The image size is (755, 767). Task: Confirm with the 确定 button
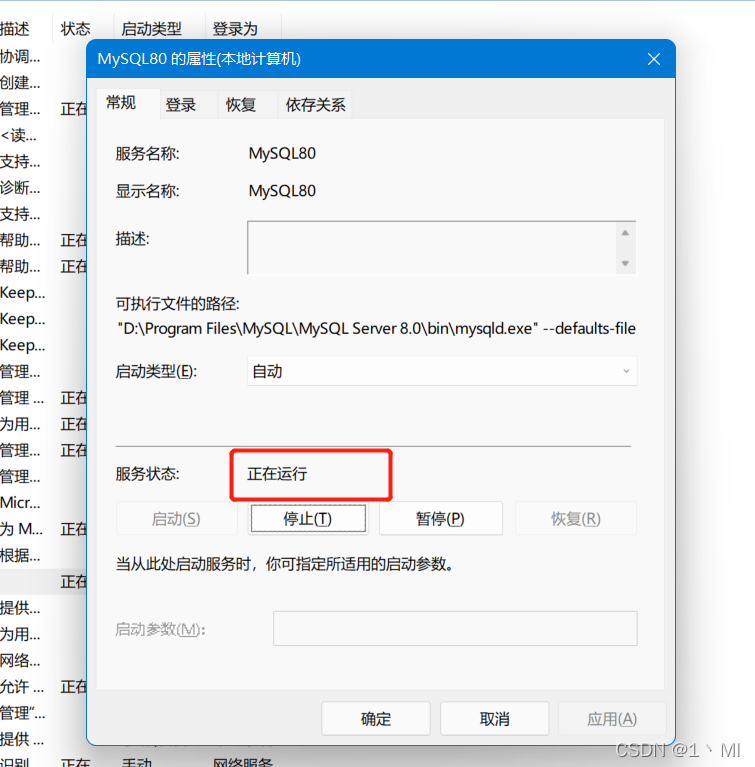point(376,719)
